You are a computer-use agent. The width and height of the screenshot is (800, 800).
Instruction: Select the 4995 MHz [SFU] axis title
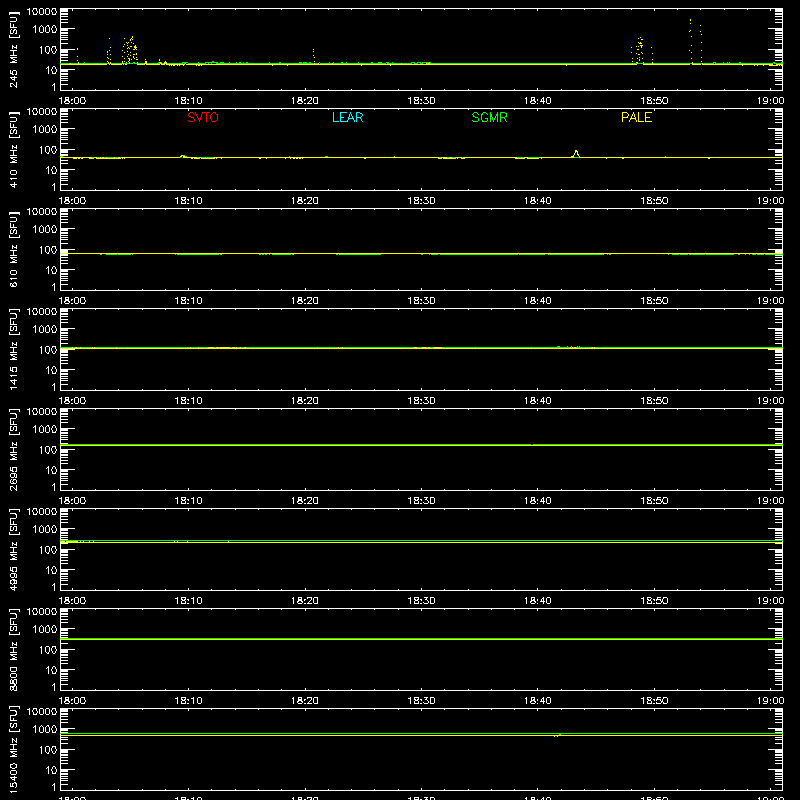(x=13, y=549)
